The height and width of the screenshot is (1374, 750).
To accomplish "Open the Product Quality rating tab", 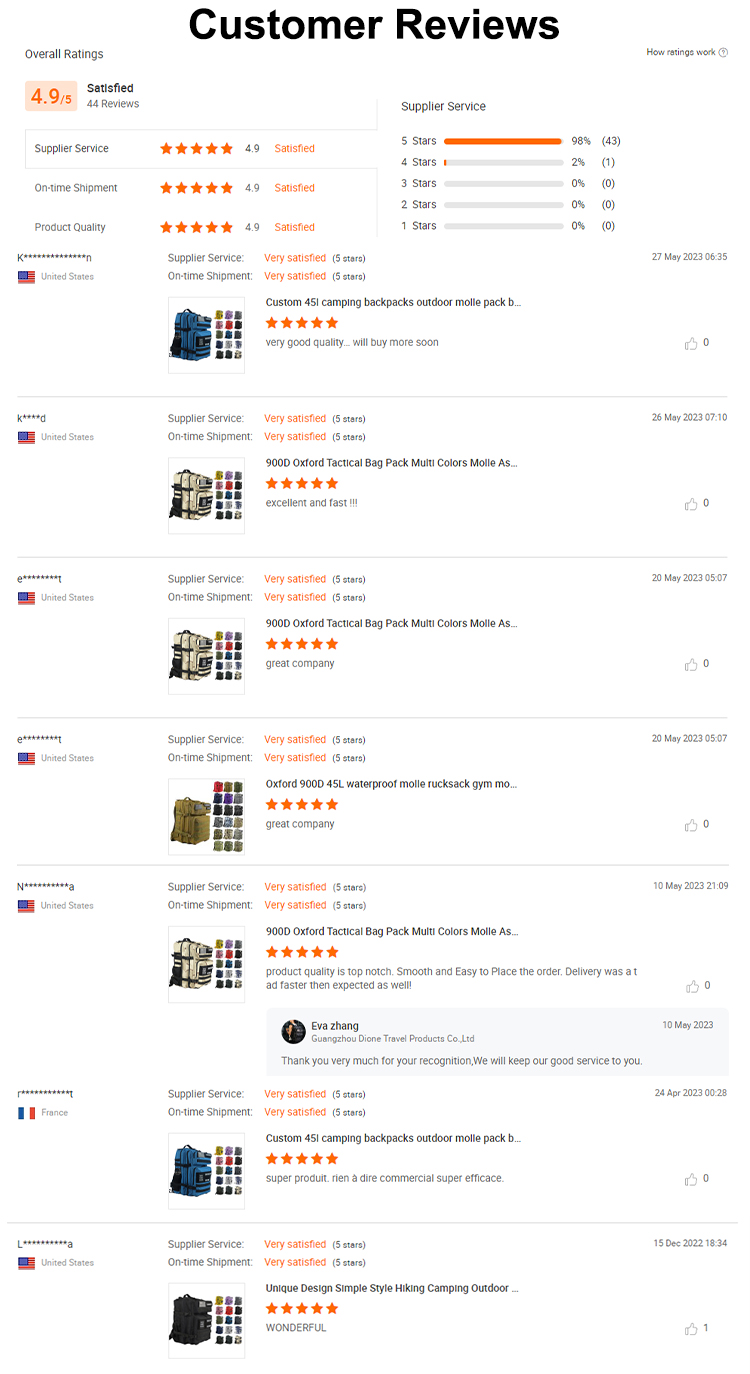I will tap(70, 227).
